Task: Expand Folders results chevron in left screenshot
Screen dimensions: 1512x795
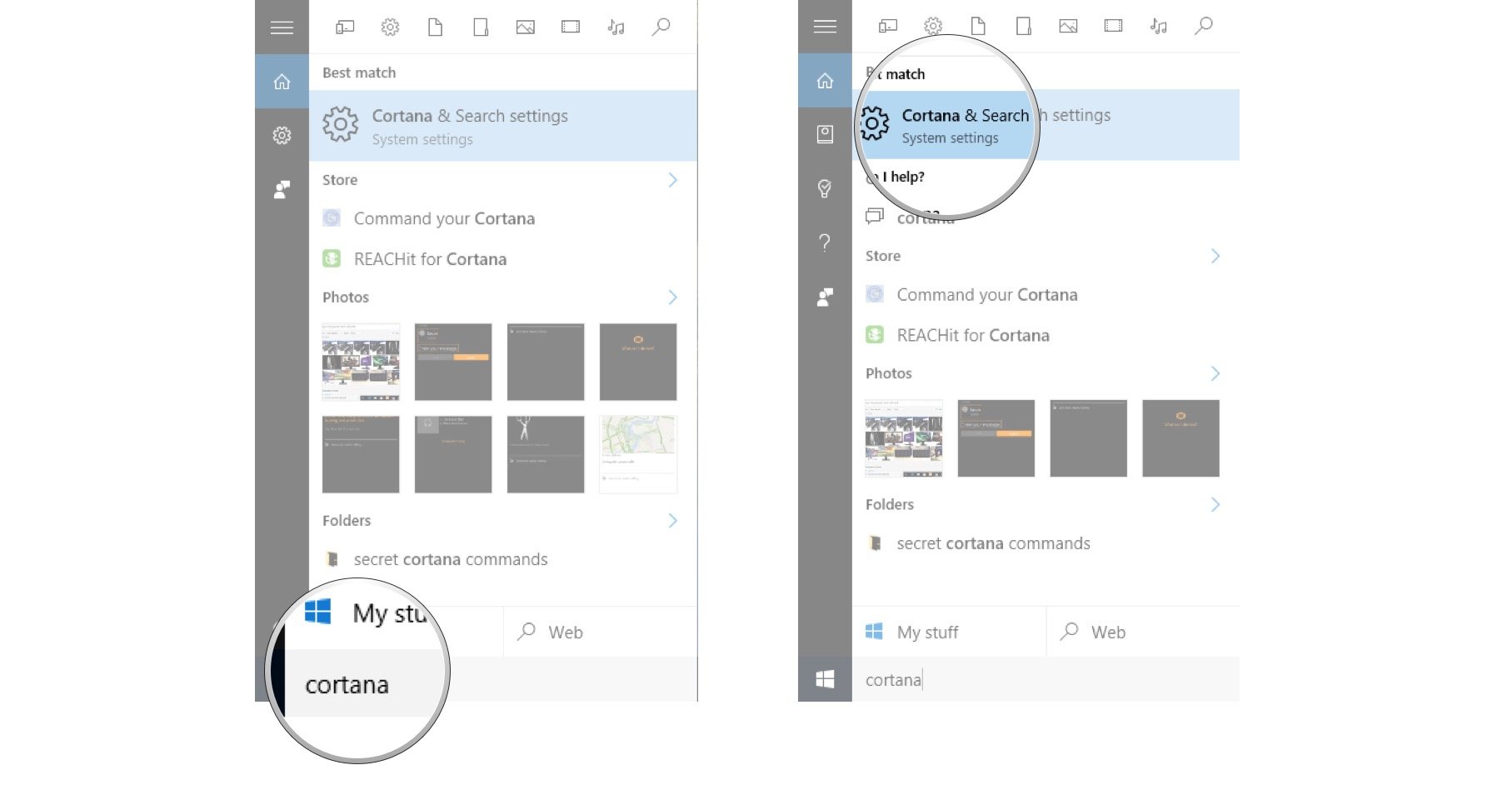Action: [673, 521]
